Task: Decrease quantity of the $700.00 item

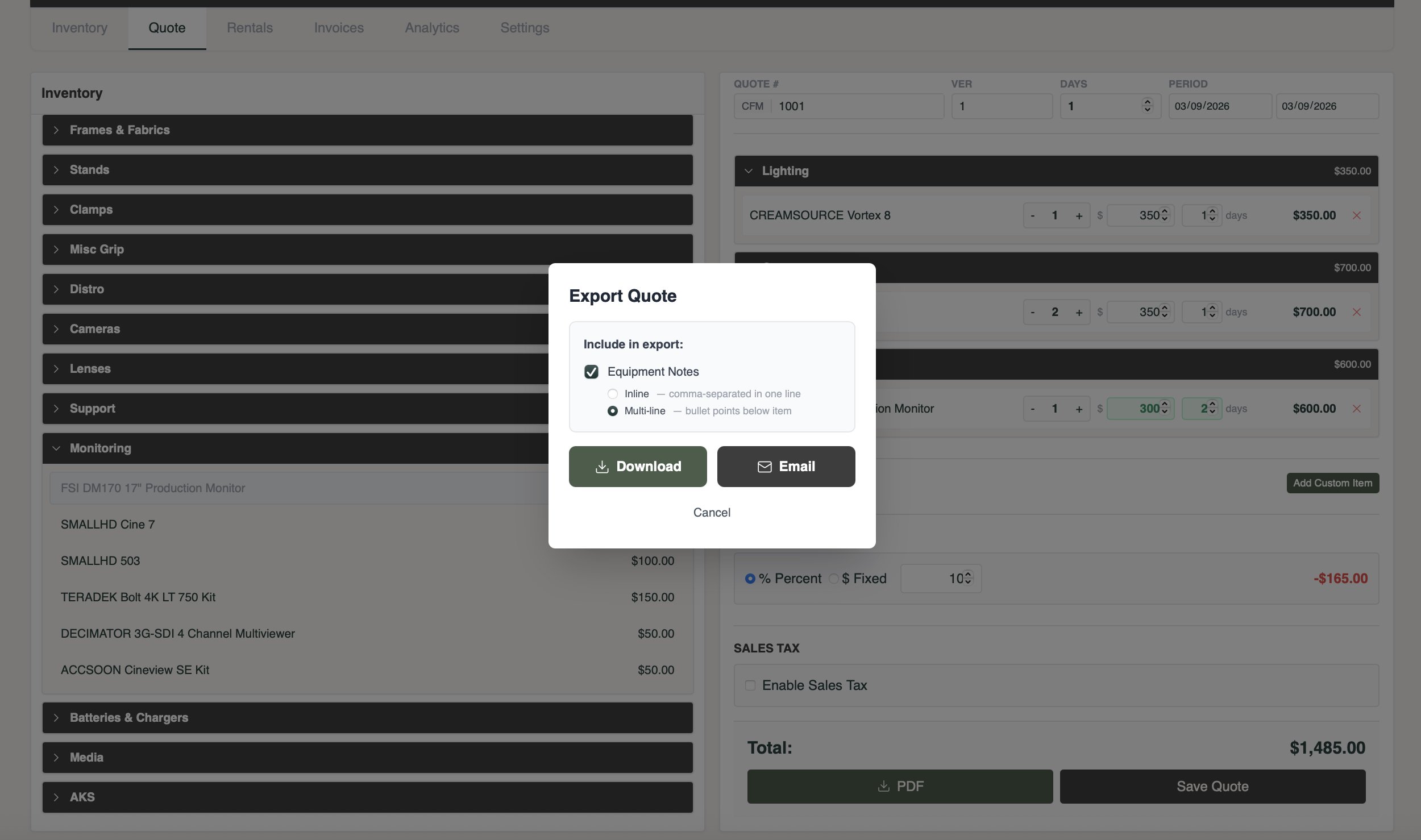Action: (1032, 312)
